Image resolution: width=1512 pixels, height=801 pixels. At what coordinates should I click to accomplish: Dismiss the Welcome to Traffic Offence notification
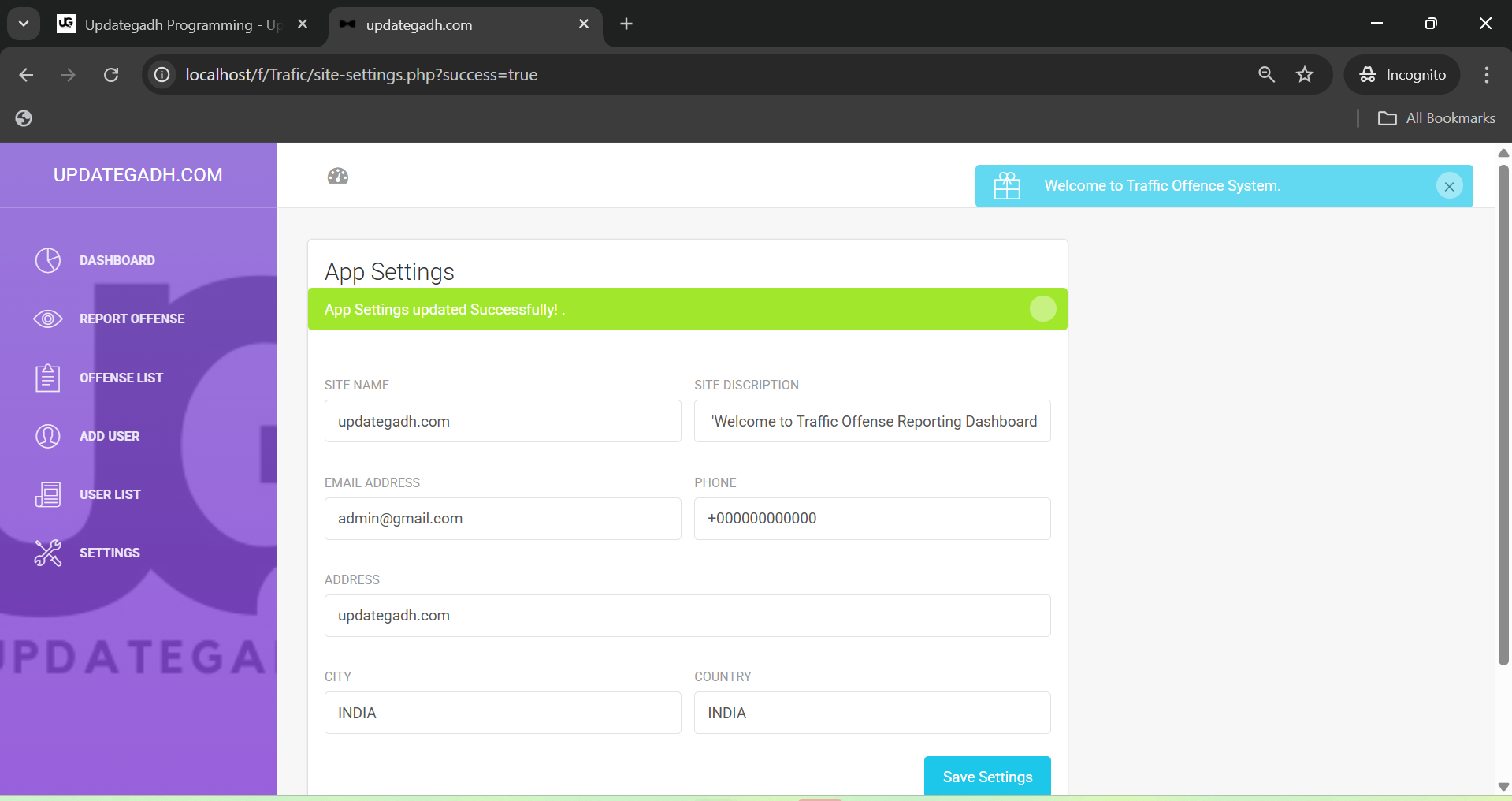click(1448, 186)
